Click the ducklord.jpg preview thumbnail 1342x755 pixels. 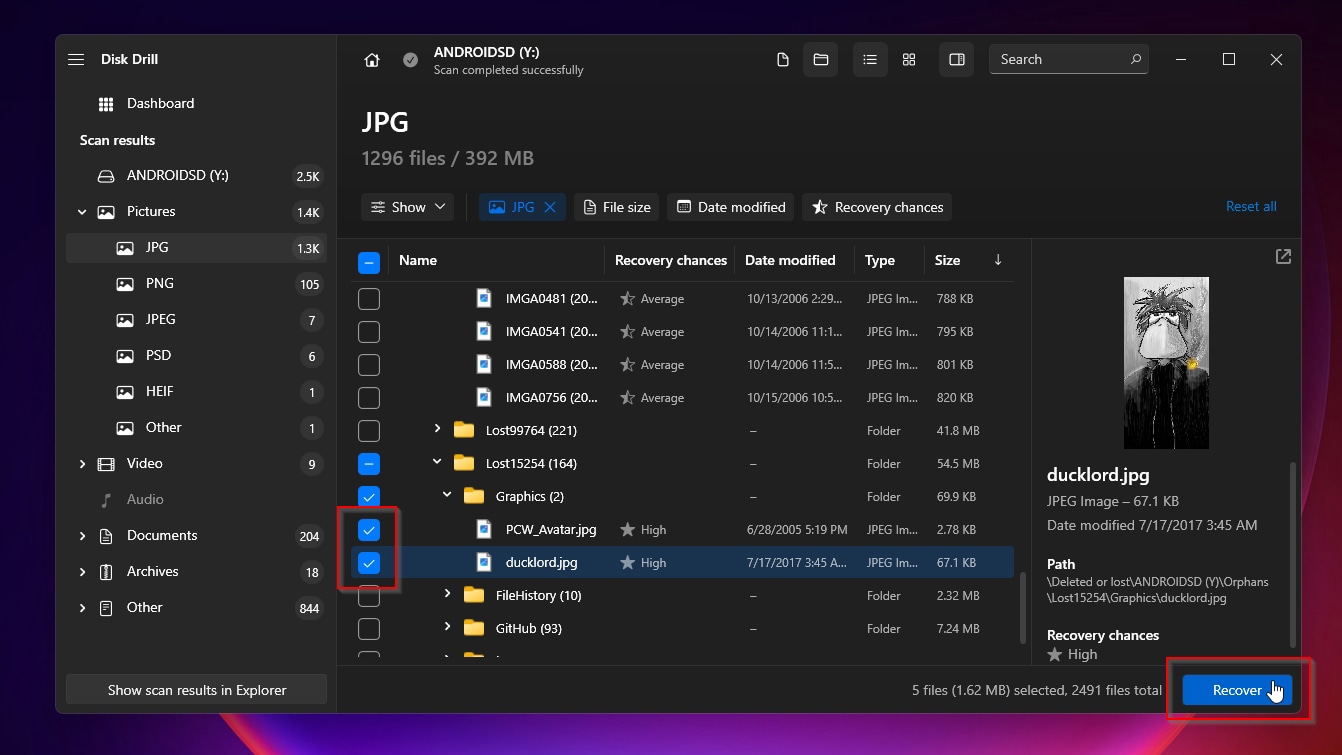point(1166,363)
